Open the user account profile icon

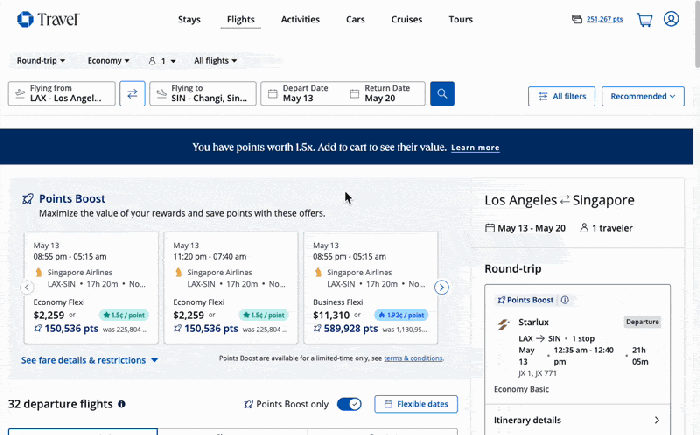click(671, 19)
